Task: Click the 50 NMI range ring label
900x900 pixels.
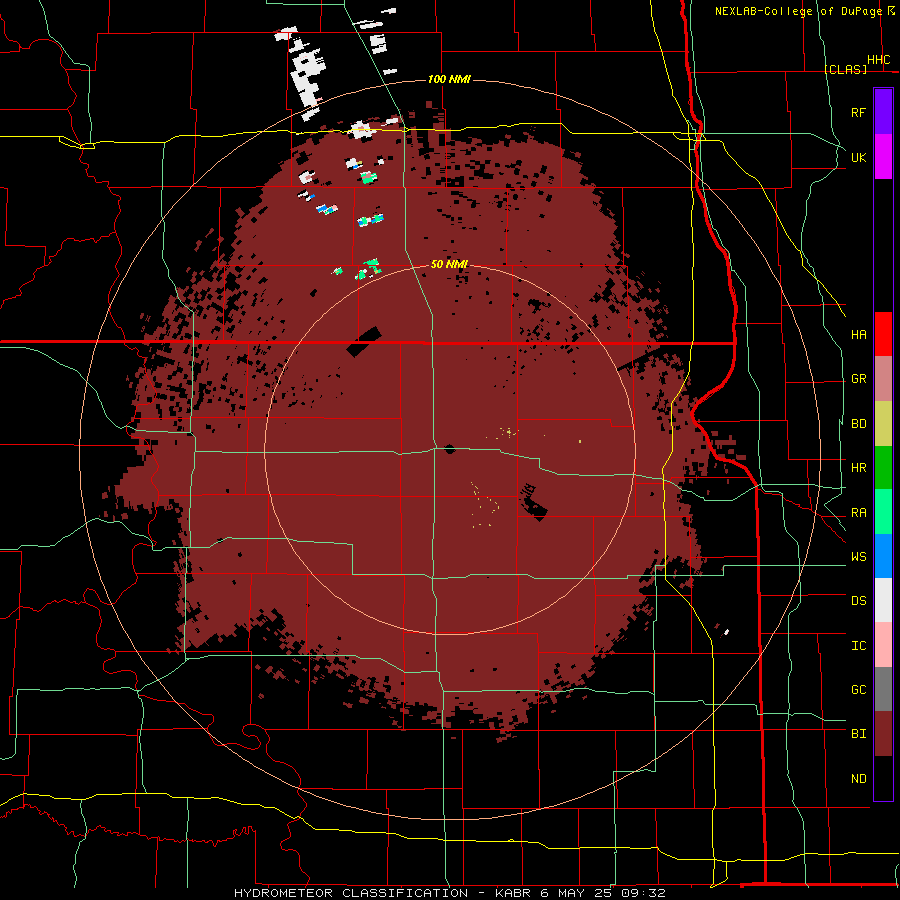Action: [449, 264]
